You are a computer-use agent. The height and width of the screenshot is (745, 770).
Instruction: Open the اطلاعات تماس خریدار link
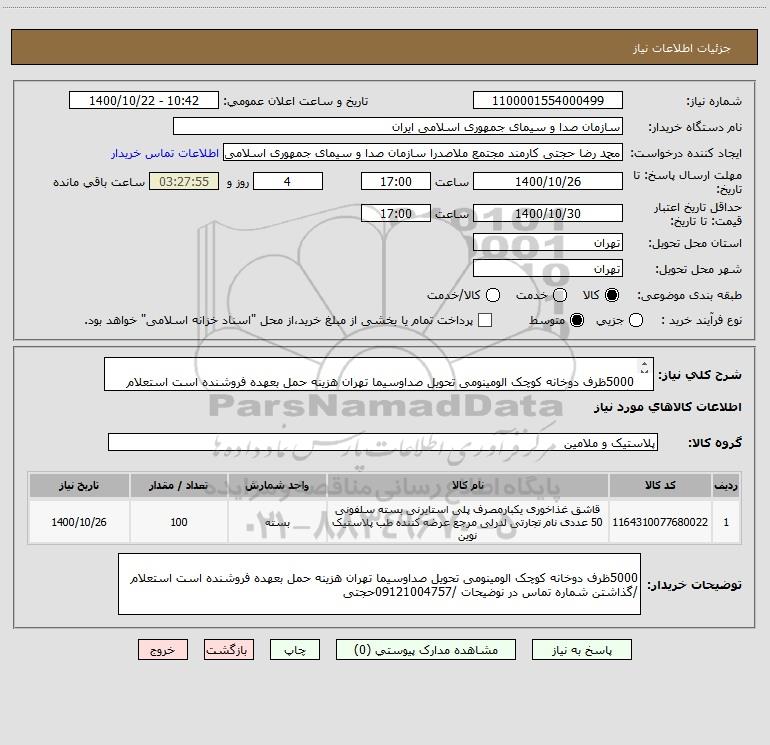click(x=165, y=153)
